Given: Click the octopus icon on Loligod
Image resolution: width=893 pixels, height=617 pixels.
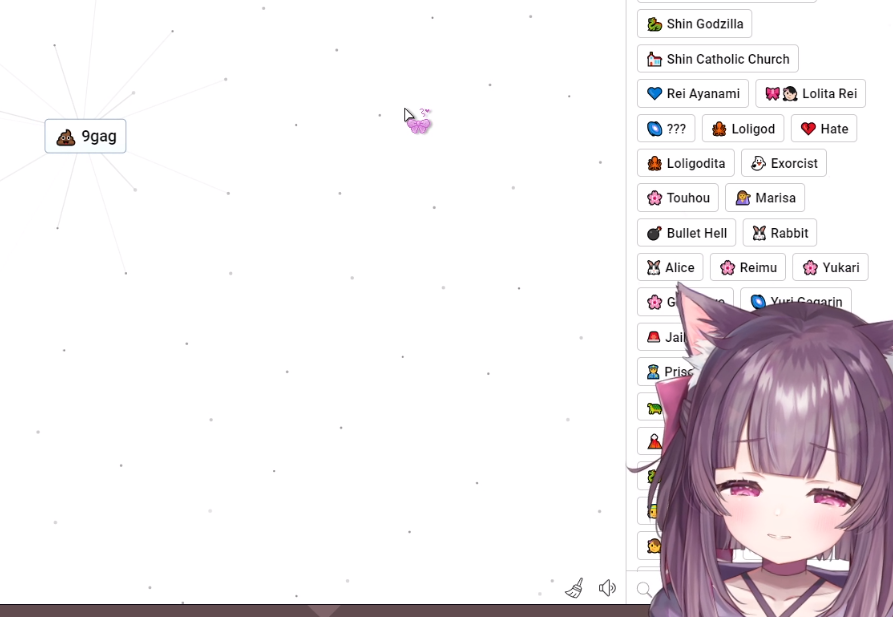Looking at the screenshot, I should tap(719, 129).
